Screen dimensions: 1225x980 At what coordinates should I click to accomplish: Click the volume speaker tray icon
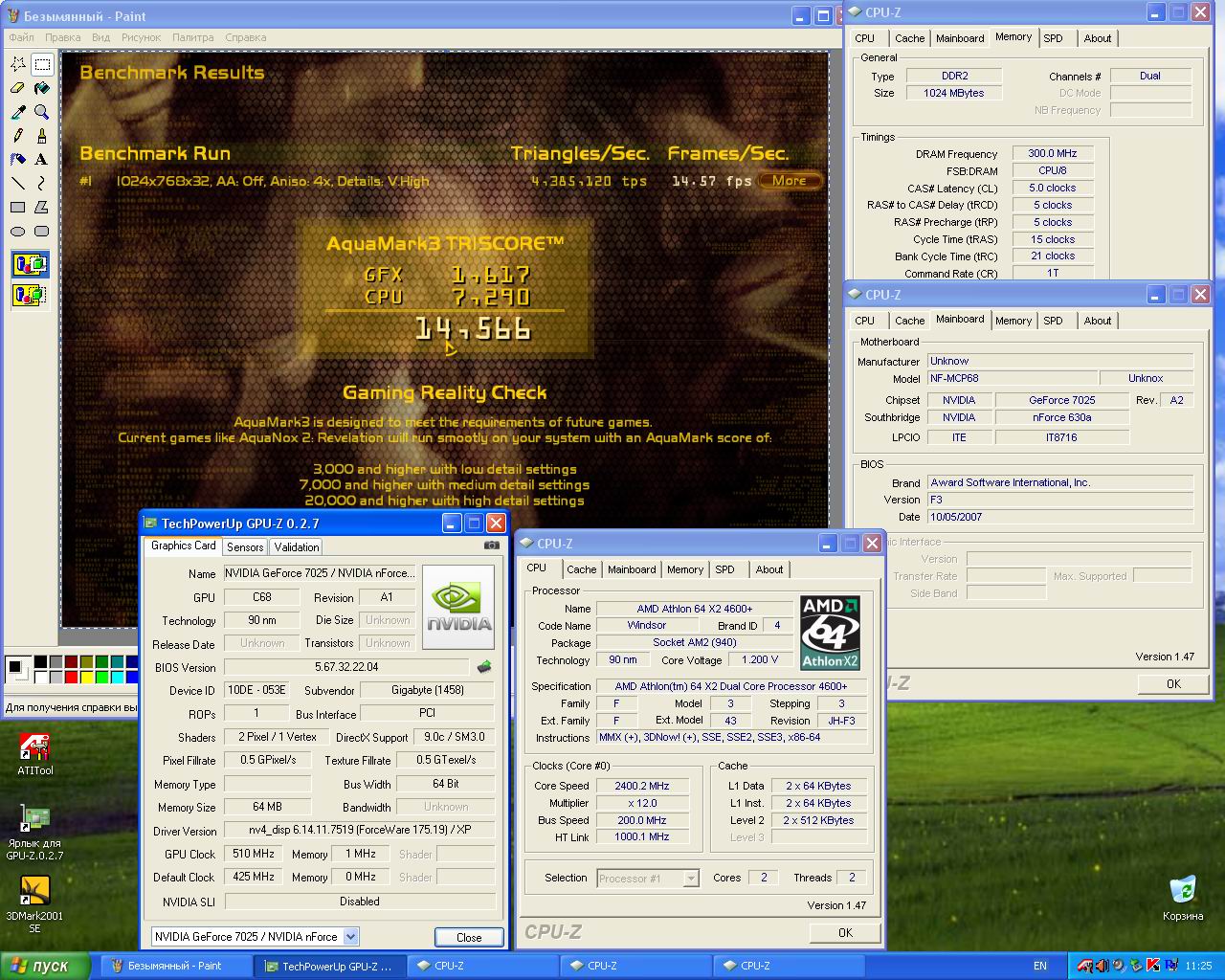click(1102, 966)
